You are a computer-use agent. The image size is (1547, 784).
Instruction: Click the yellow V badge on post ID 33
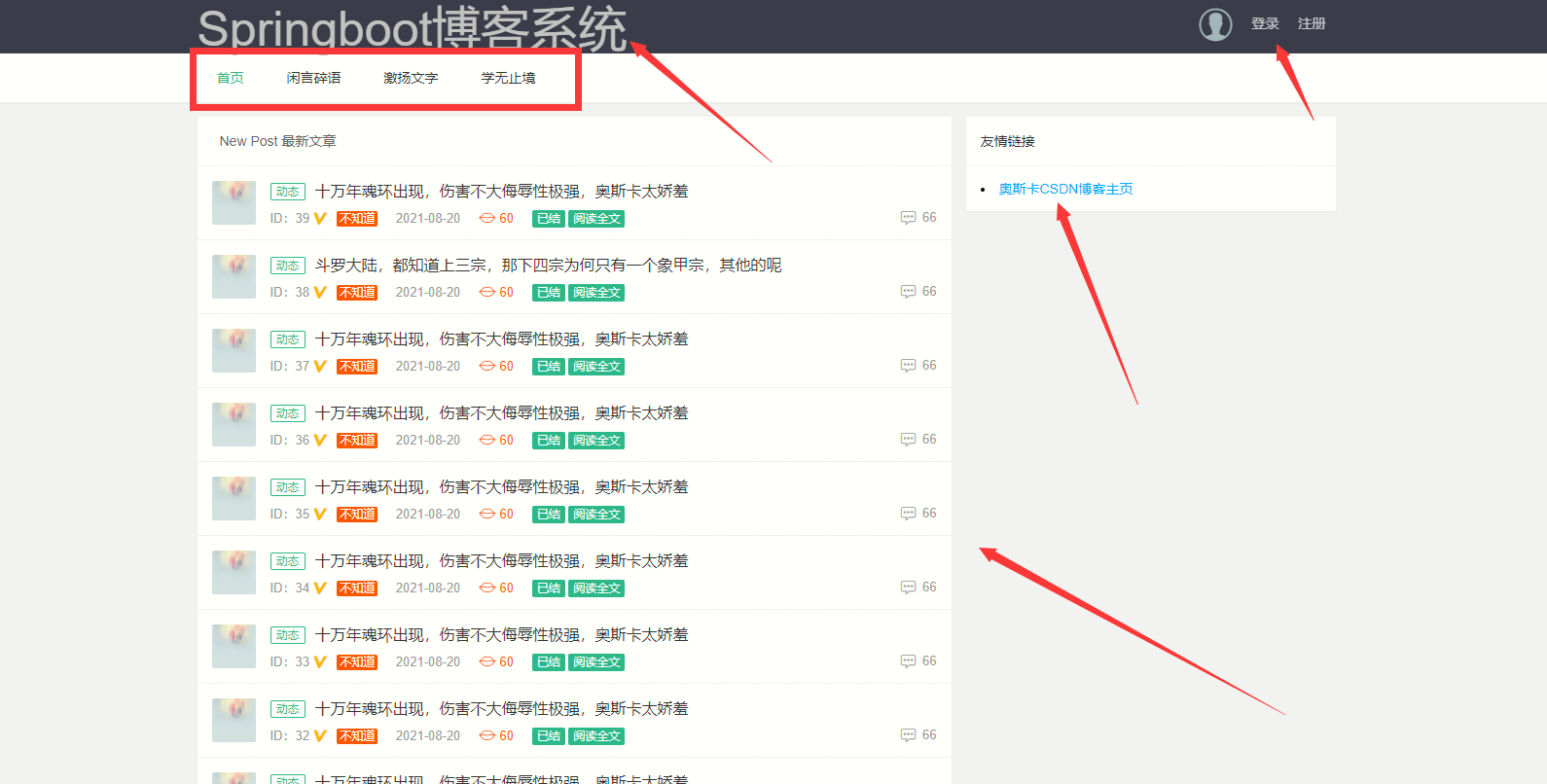[320, 662]
